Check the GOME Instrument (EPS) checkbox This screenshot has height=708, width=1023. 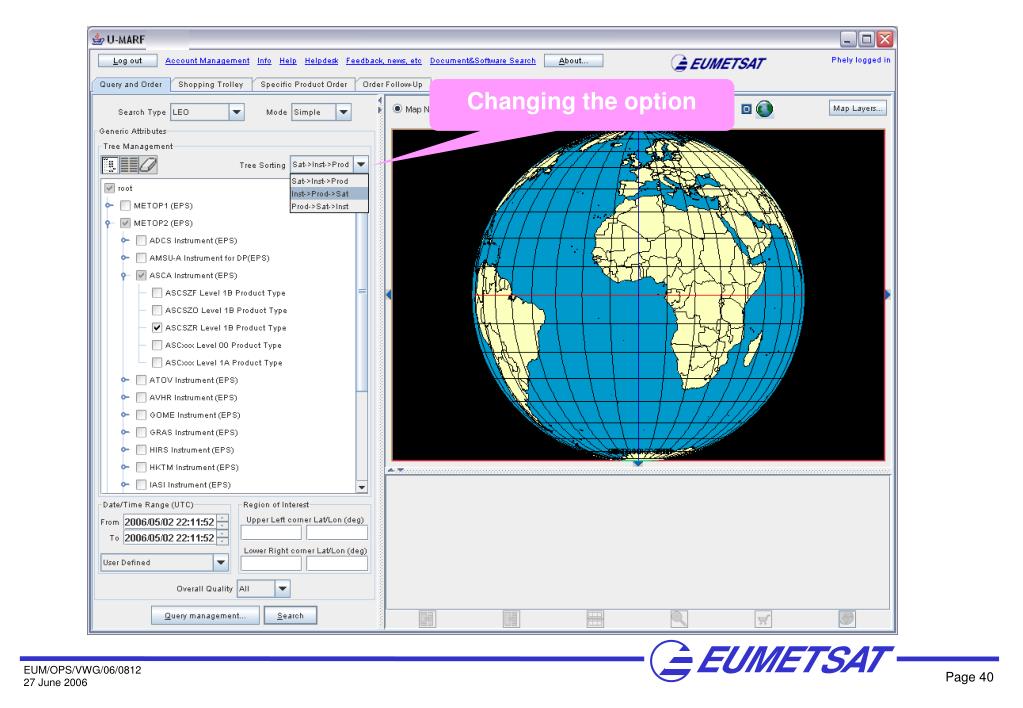click(x=141, y=415)
